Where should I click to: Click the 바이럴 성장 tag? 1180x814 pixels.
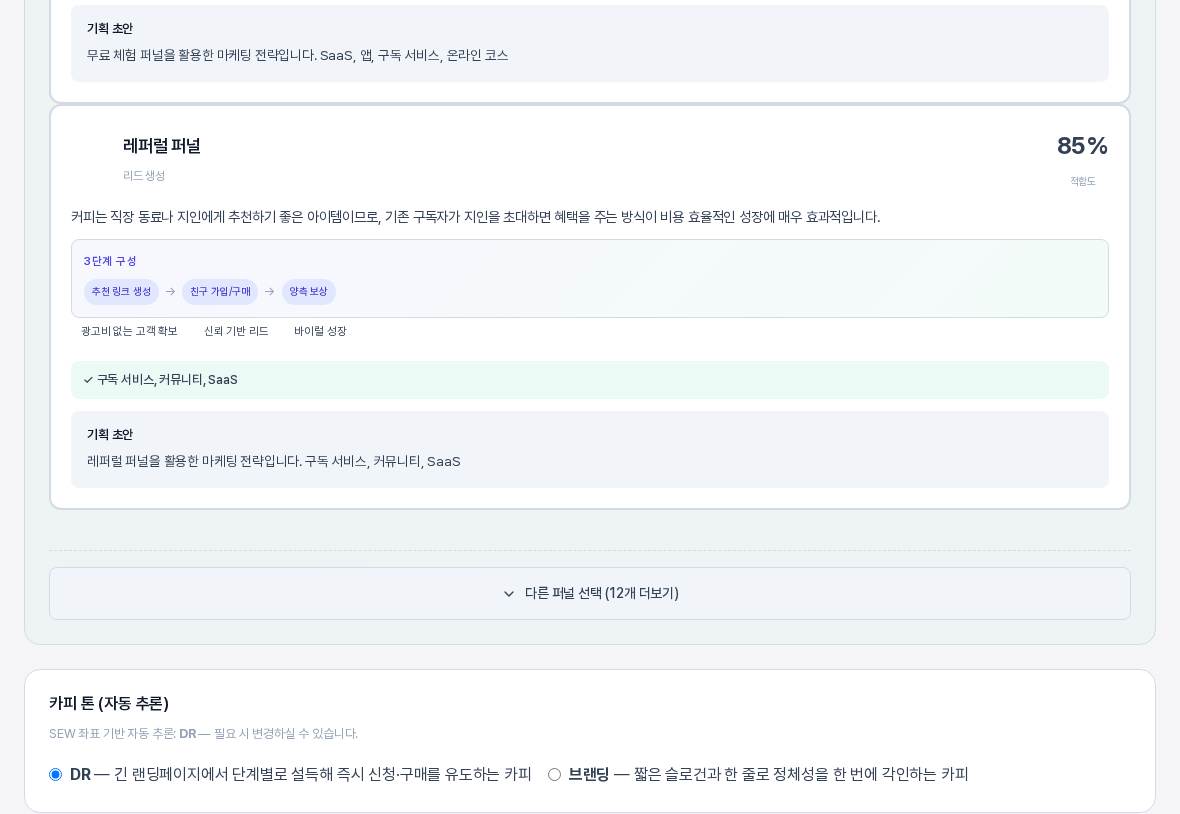pyautogui.click(x=321, y=331)
